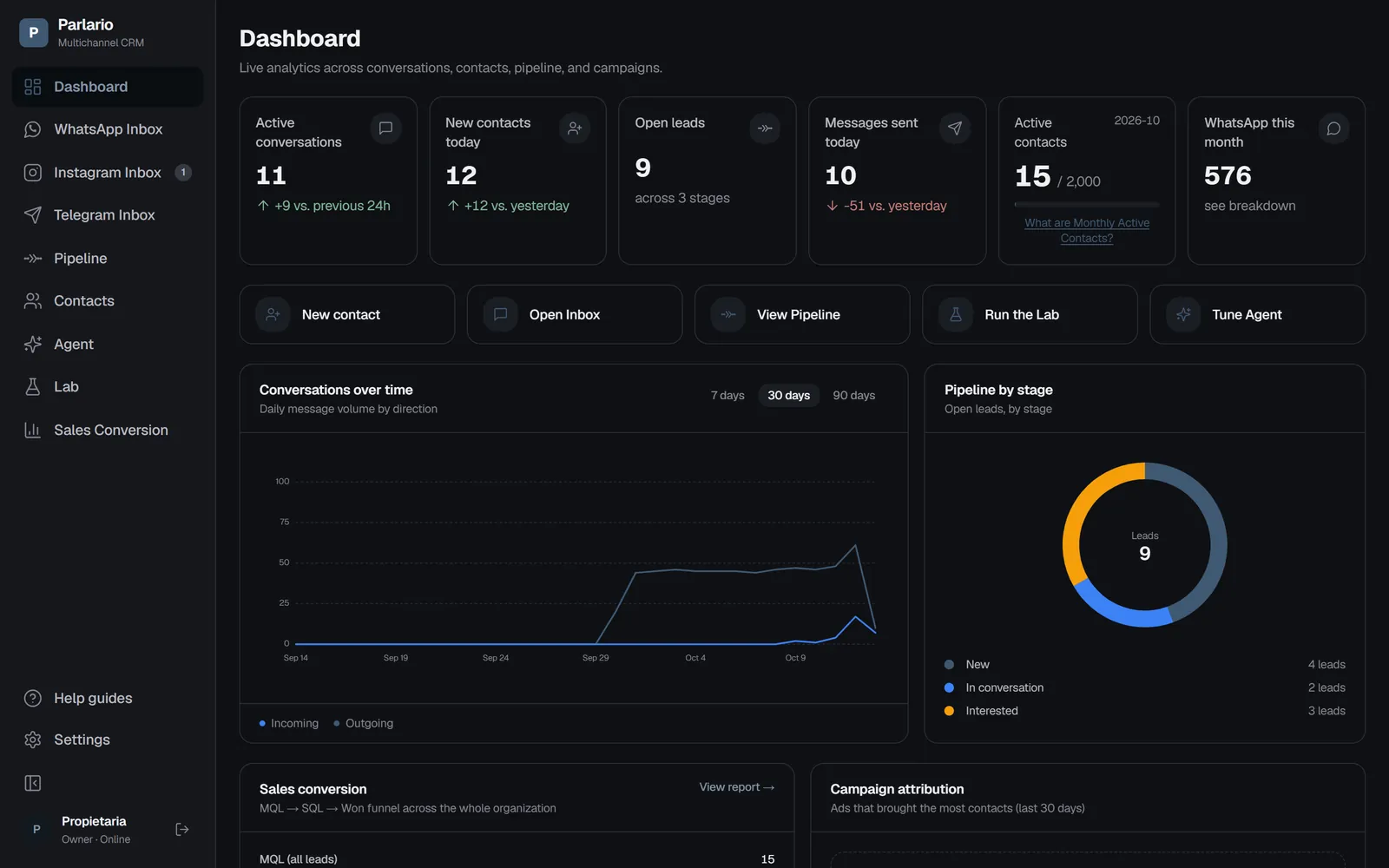The height and width of the screenshot is (868, 1389).
Task: Toggle the Incoming legend item
Action: click(x=289, y=723)
